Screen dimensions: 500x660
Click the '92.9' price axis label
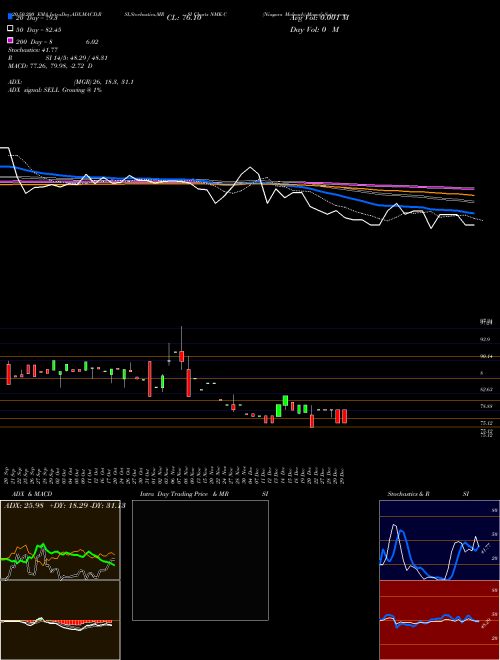tap(485, 339)
